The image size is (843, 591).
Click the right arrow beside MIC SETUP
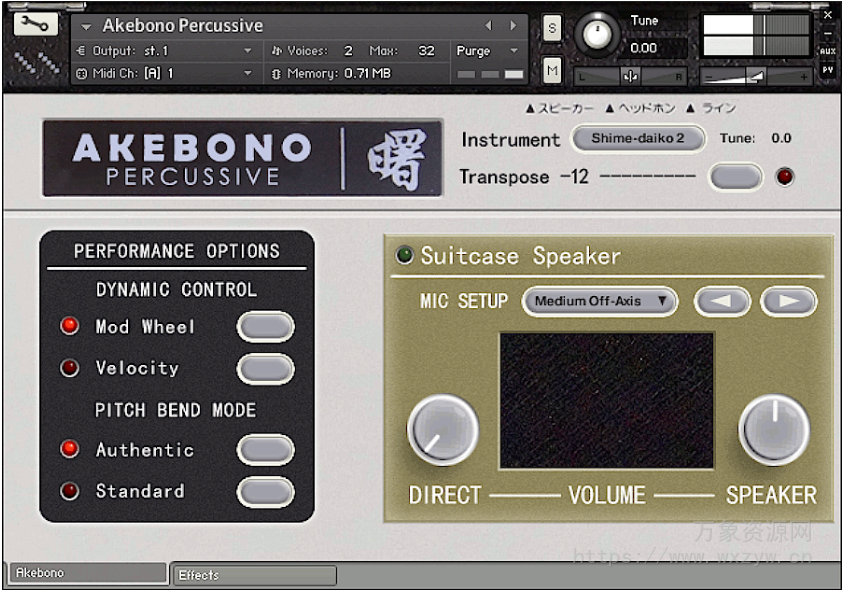(x=784, y=301)
